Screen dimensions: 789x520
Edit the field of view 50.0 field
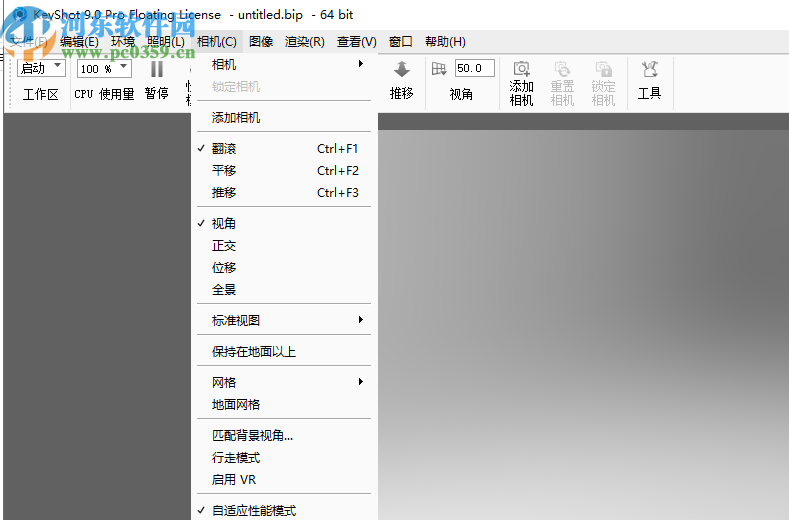tap(475, 68)
